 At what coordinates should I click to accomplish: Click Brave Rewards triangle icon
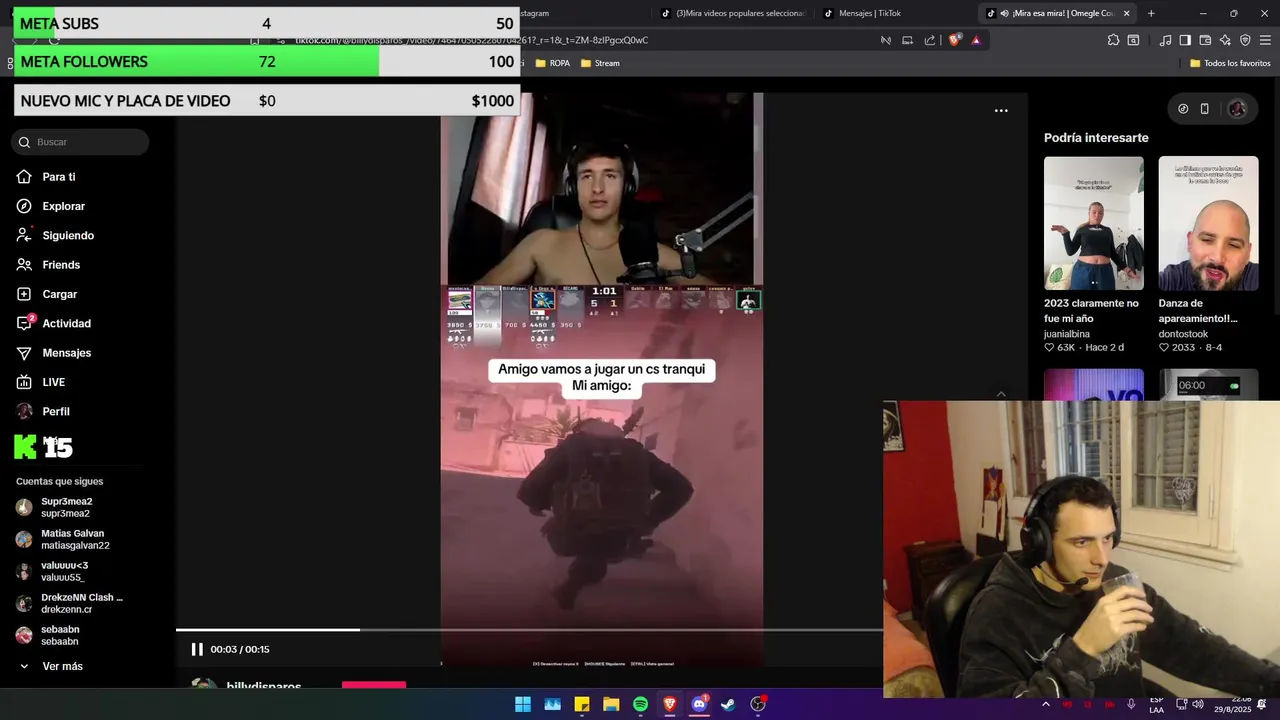click(976, 40)
